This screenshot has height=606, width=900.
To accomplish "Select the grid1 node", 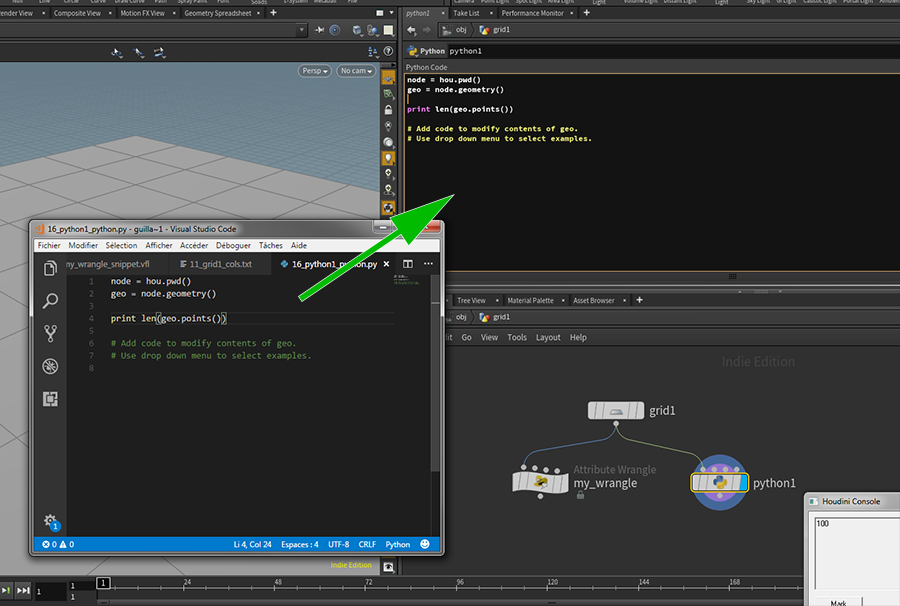I will tap(616, 411).
